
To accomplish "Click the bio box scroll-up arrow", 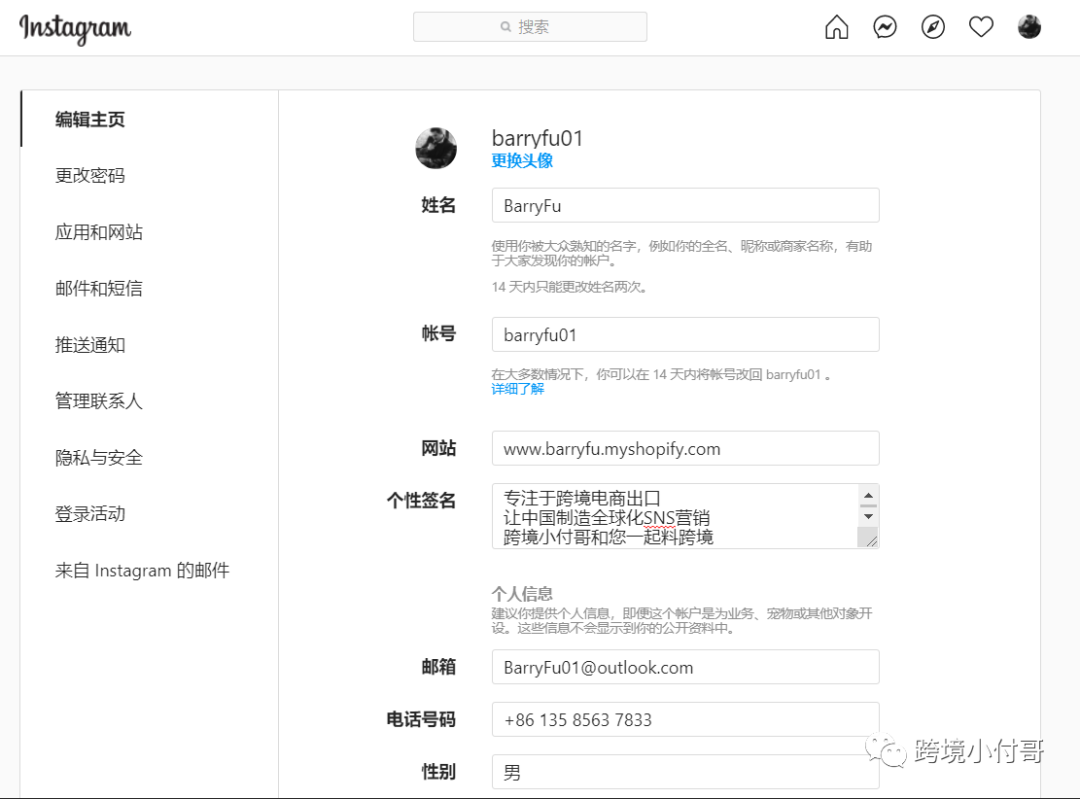I will 868,495.
